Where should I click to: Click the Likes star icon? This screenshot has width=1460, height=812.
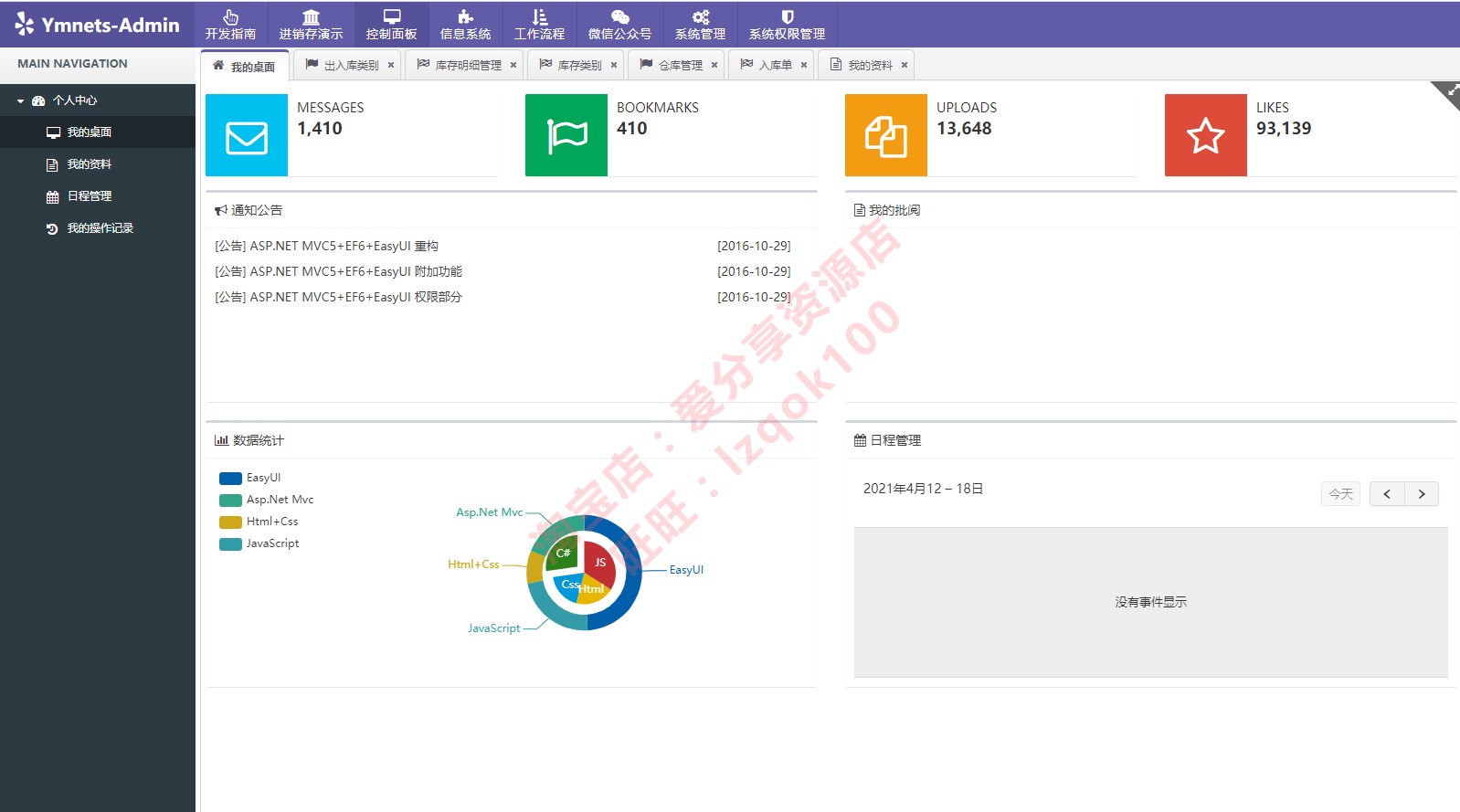[x=1206, y=135]
